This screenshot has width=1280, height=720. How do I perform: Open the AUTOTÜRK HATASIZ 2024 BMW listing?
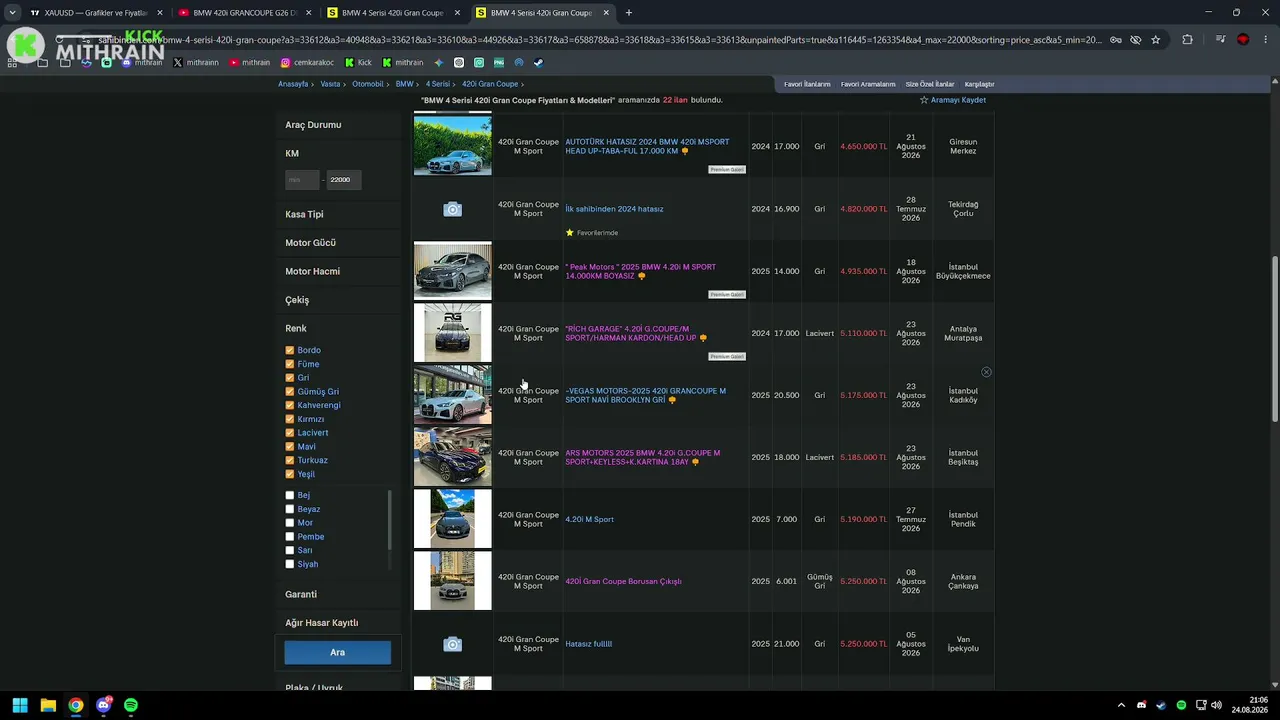[647, 146]
